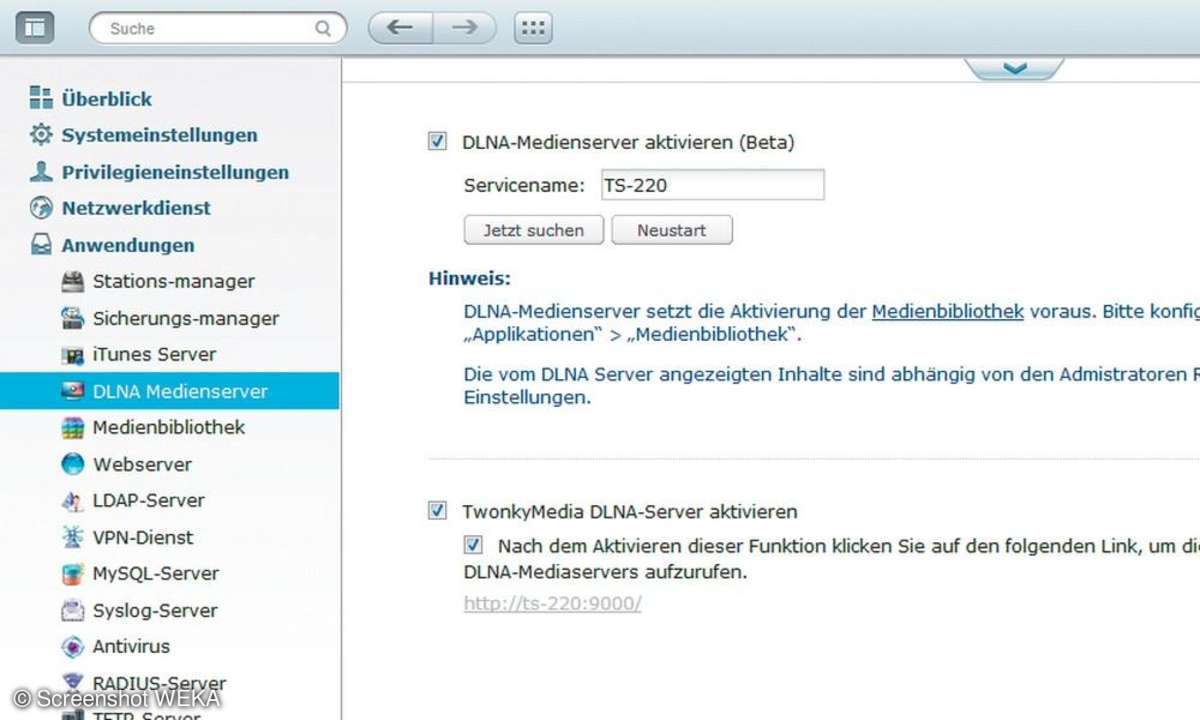
Task: Open Systemeinstellungen section
Action: click(x=159, y=135)
